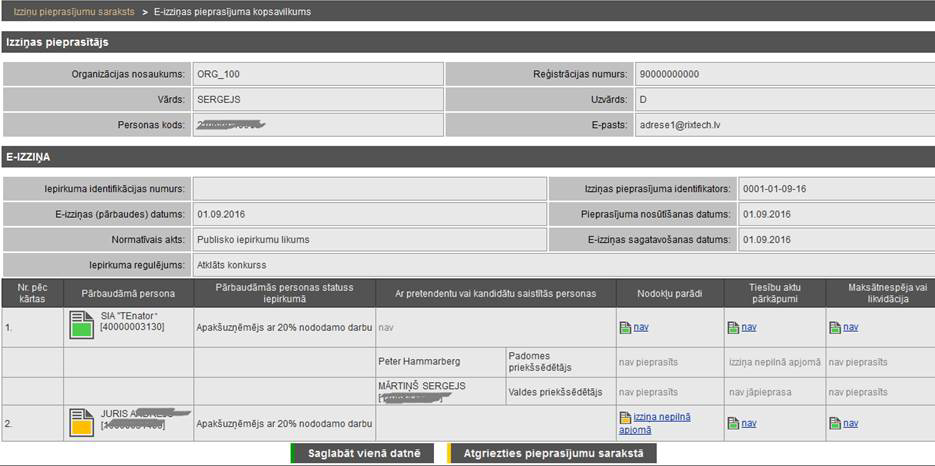Open the Tiesību aktu pārkāpumi icon in row 2
935x466 pixels.
point(733,423)
